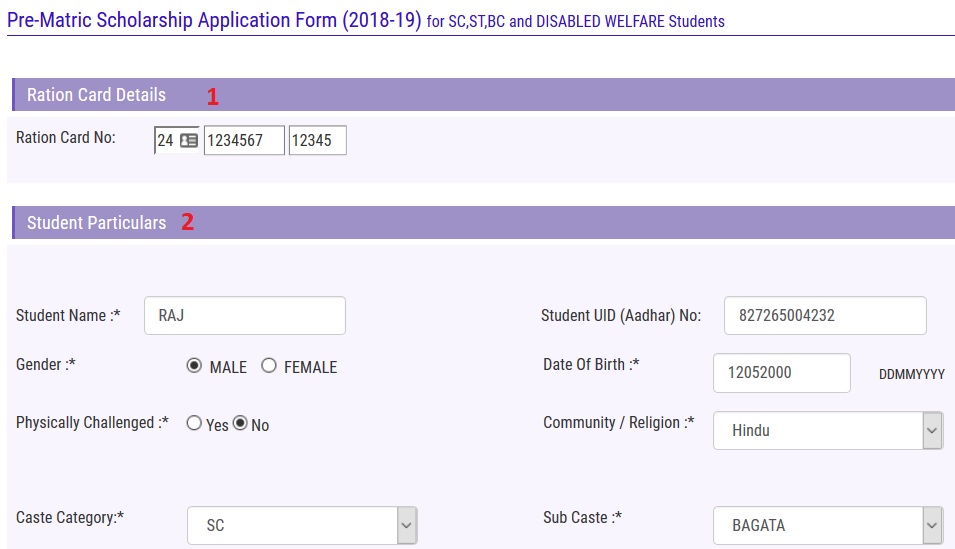Click the ID card icon in ration field
Image resolution: width=955 pixels, height=549 pixels.
click(189, 141)
